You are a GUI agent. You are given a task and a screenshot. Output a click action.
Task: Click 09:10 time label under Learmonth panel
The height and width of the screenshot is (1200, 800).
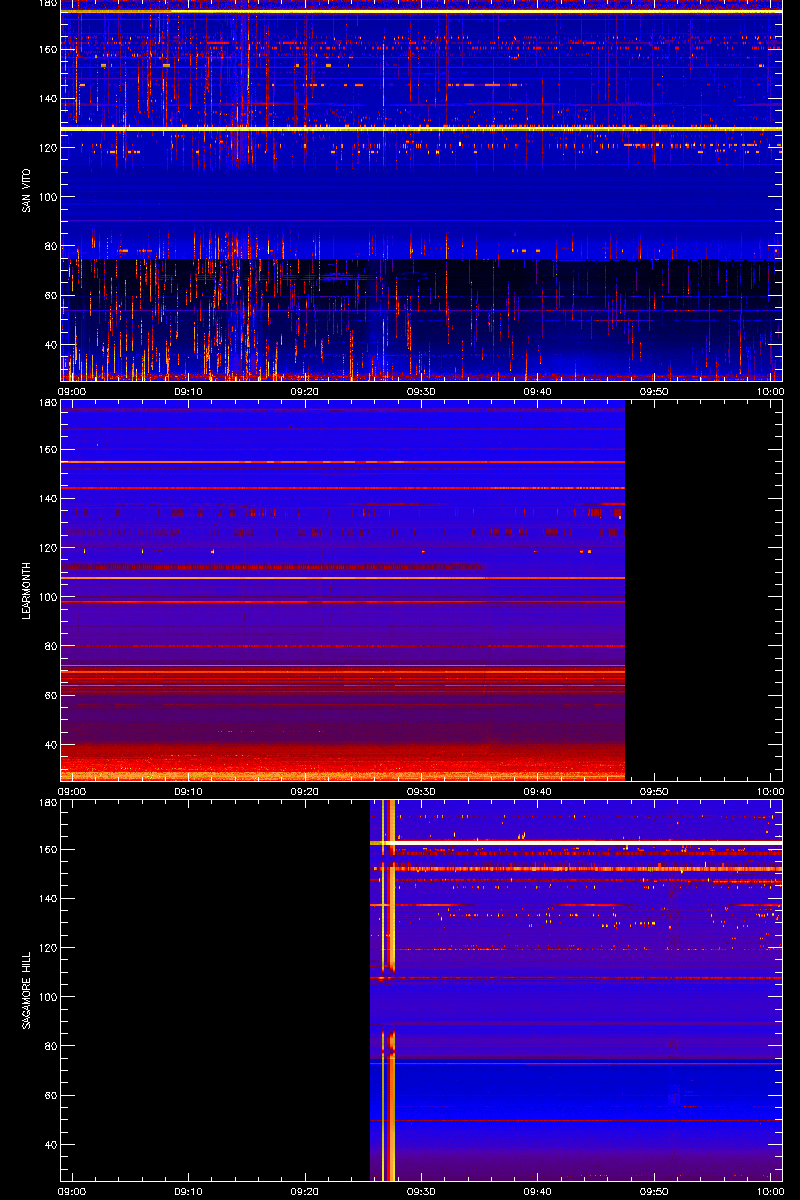pyautogui.click(x=189, y=791)
